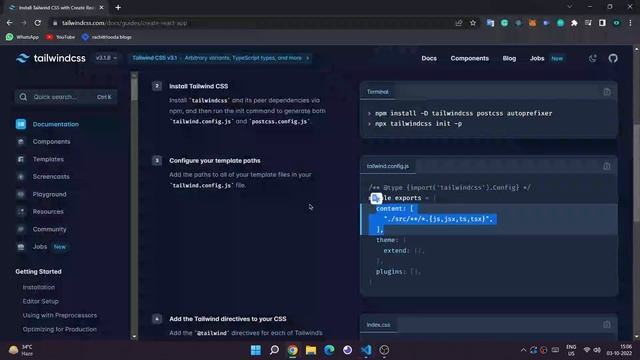Open File Explorer from the taskbar
This screenshot has height=360, width=640.
click(x=311, y=350)
